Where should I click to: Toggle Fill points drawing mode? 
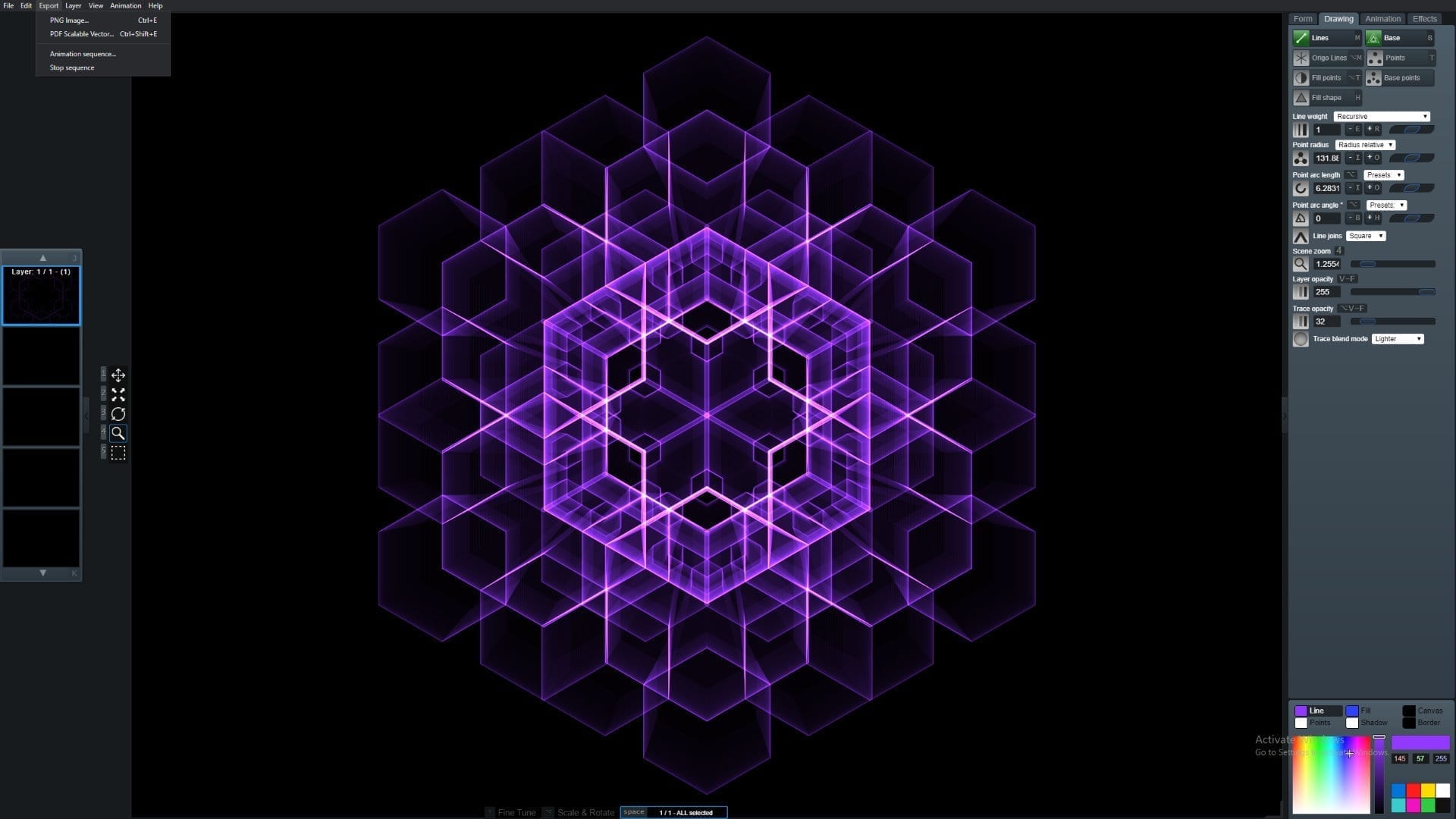[x=1327, y=77]
